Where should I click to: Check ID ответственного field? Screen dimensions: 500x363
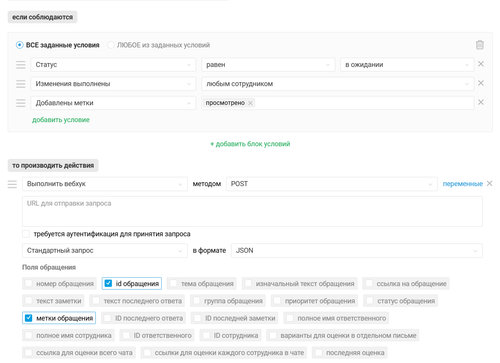click(x=126, y=335)
